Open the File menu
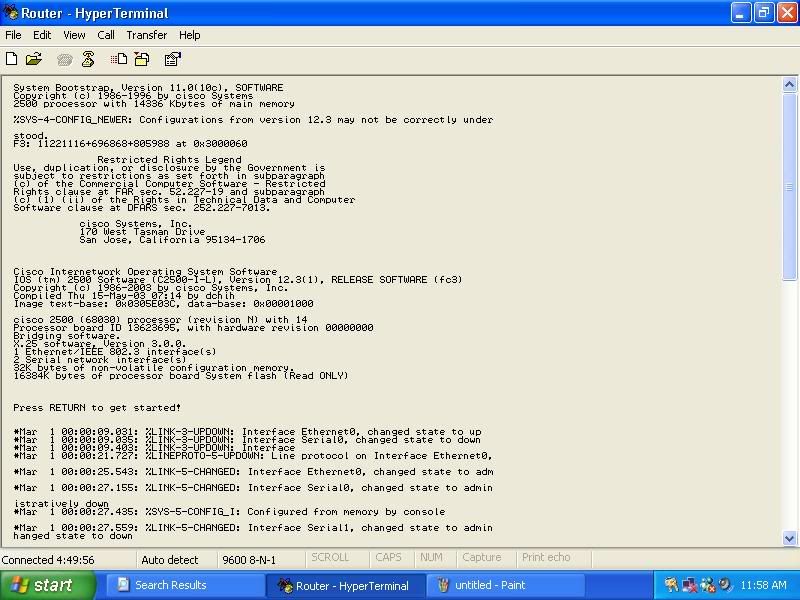Screen dimensions: 800x600 [13, 35]
